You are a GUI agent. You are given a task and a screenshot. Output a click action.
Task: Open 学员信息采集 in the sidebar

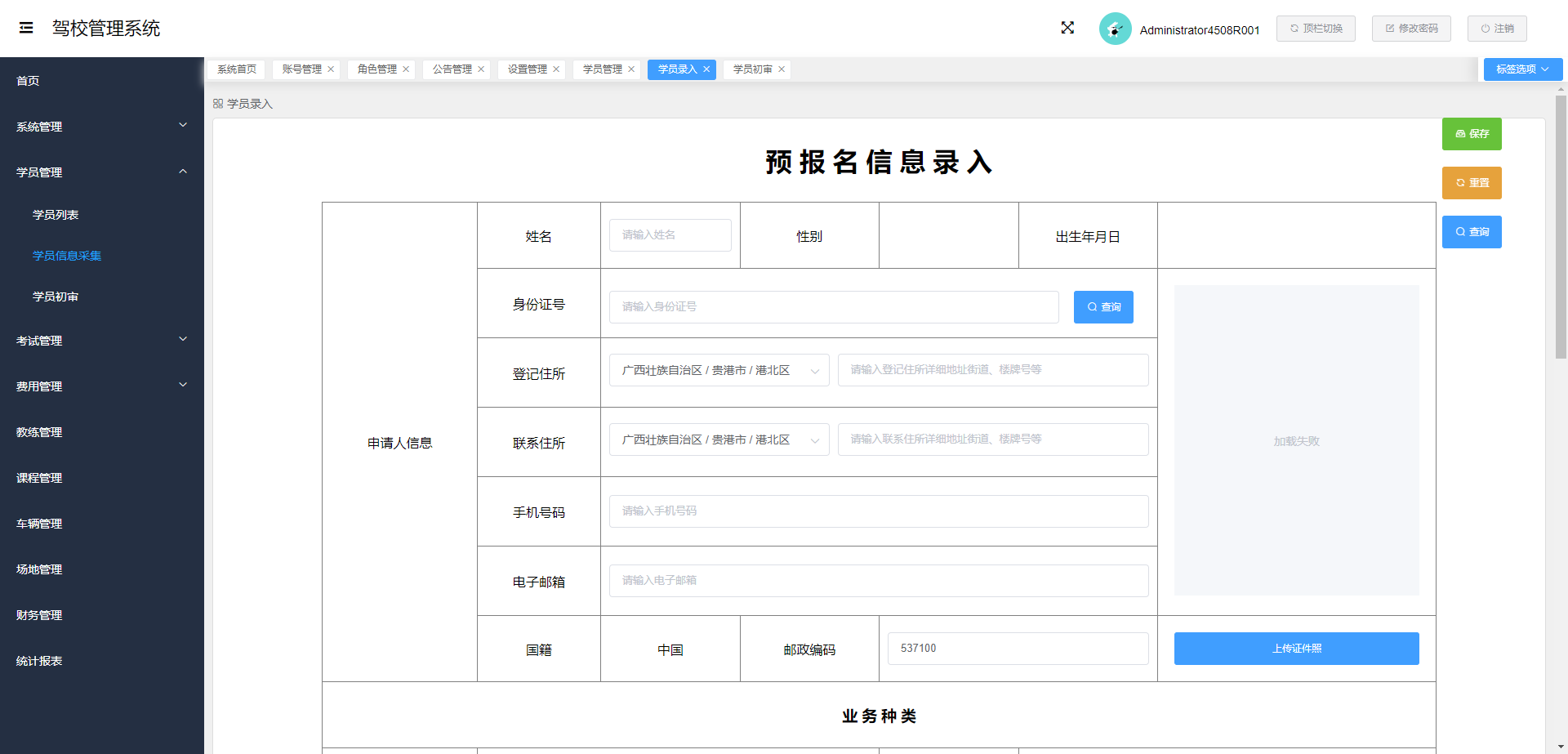[102, 256]
